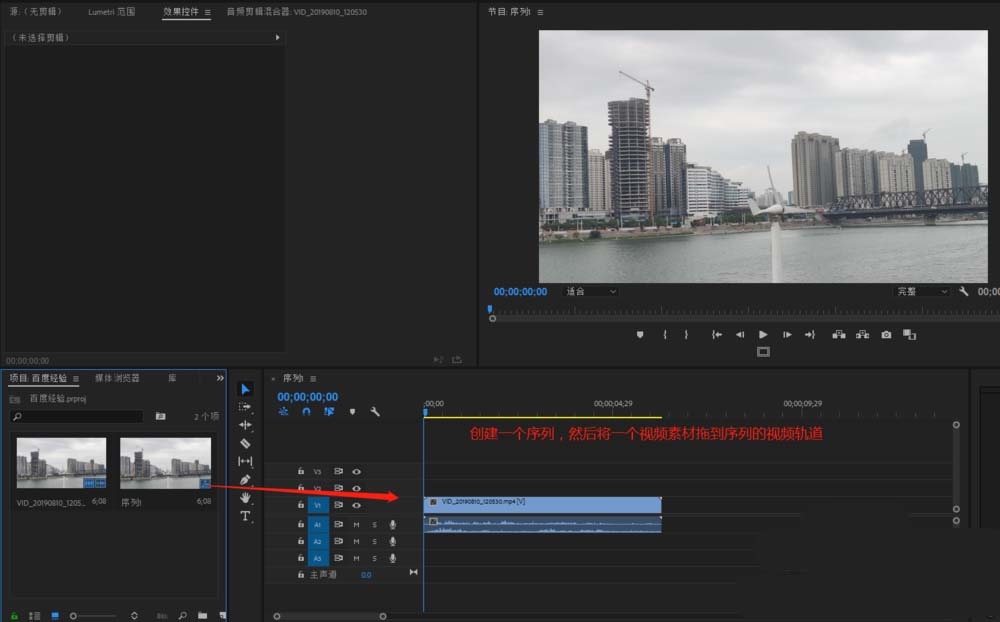Expand hidden panel tabs with double chevron

(x=220, y=378)
